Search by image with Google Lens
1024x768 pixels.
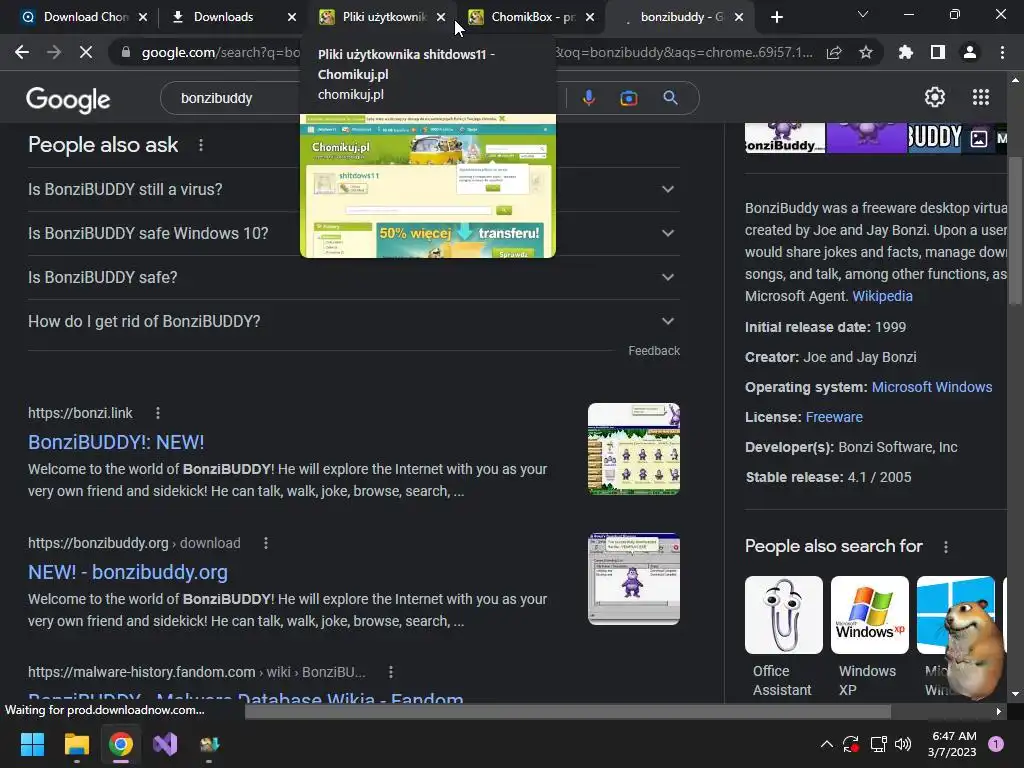point(629,98)
